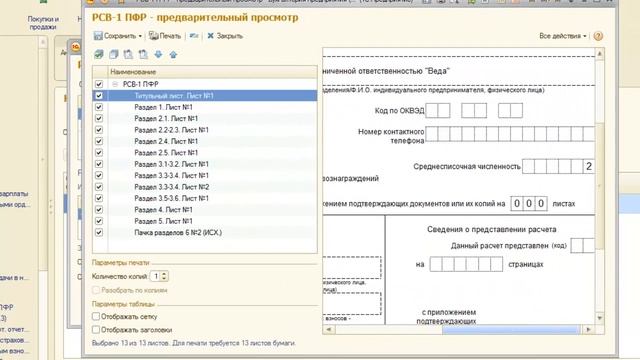Click the edit icon between Печать and Закрыть
Viewport: 640px width, 360px height.
pyautogui.click(x=194, y=36)
